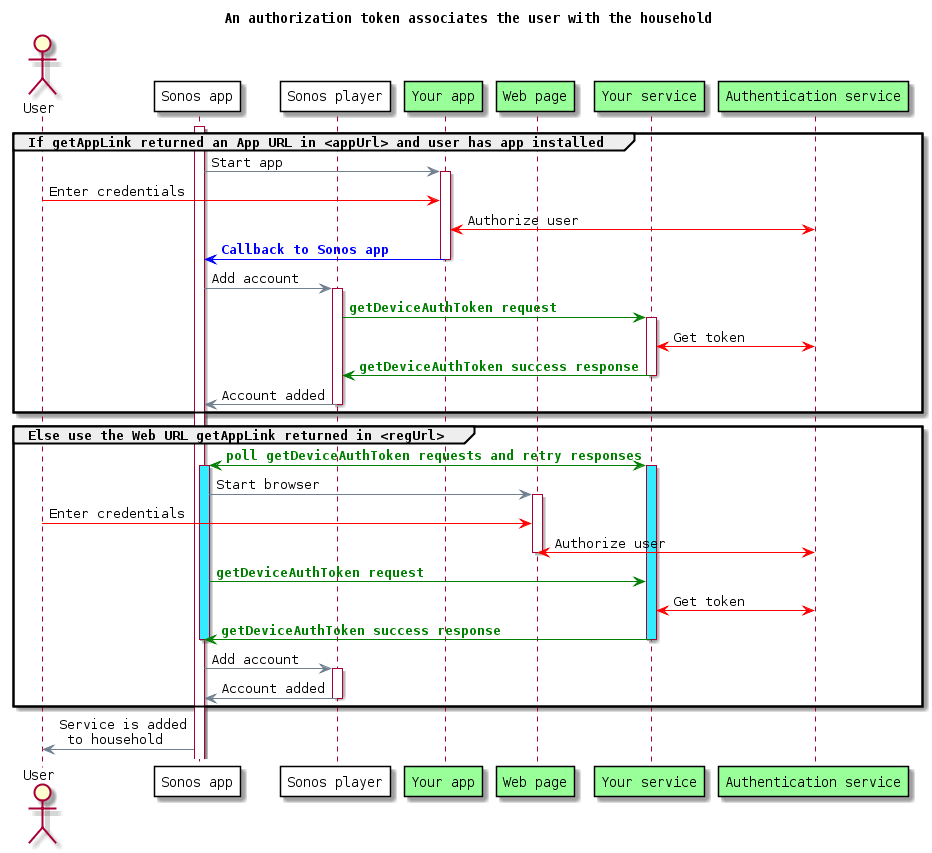Click 'poll getDeviceAuthToken requests and retry responses'
This screenshot has width=932, height=853.
tap(434, 456)
